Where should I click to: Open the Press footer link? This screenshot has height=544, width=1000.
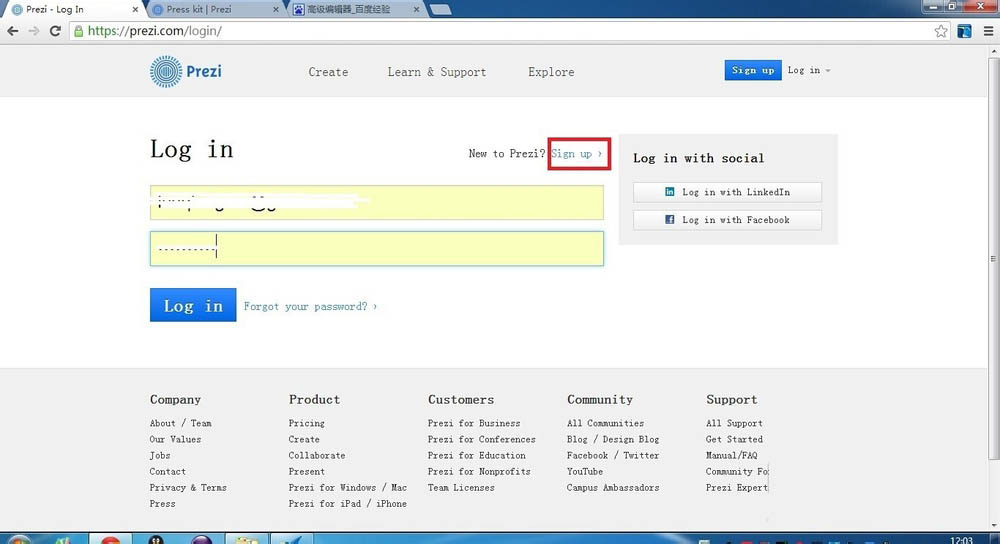click(162, 503)
